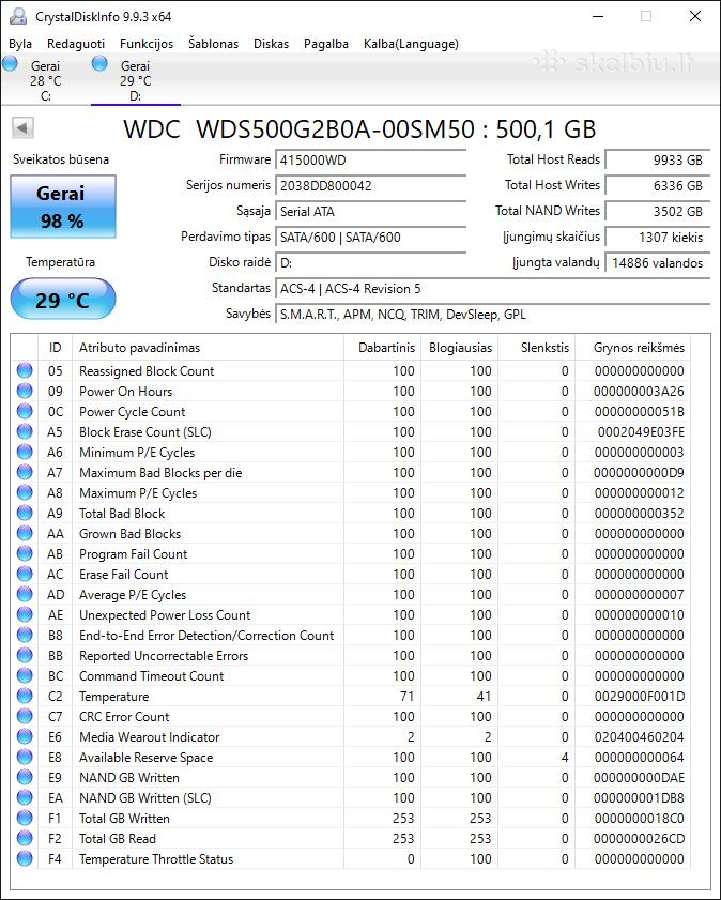The image size is (721, 900).
Task: Click status icon for End-to-End Error Detection row
Action: point(25,635)
